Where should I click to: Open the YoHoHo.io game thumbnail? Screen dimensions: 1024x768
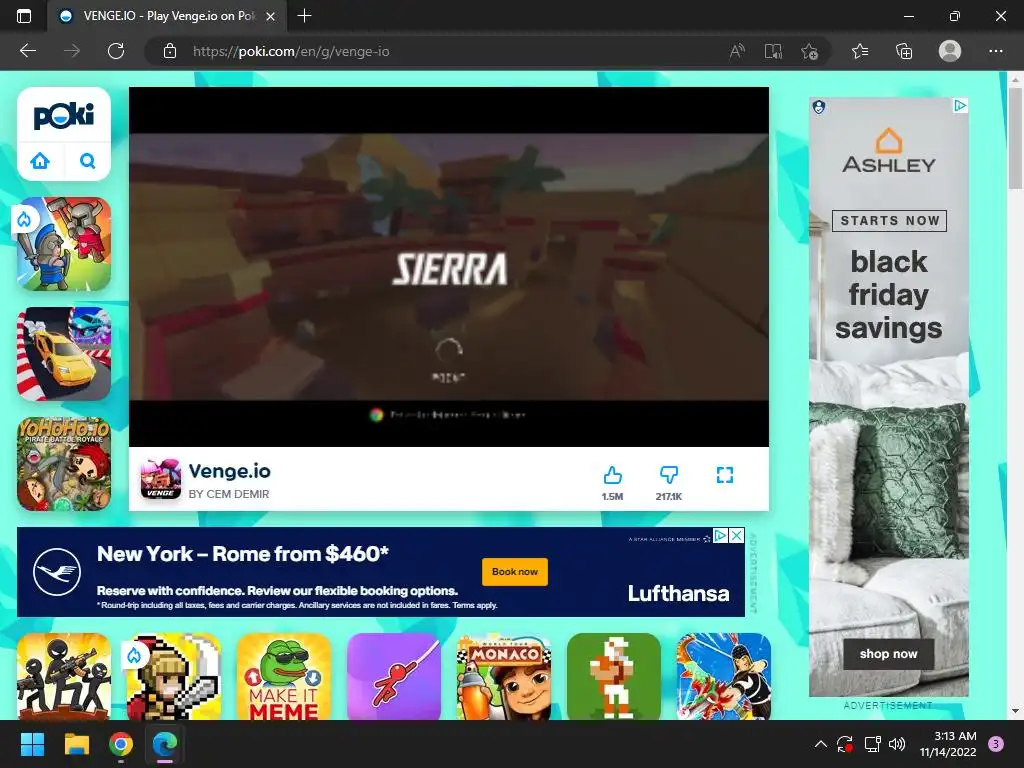click(64, 464)
